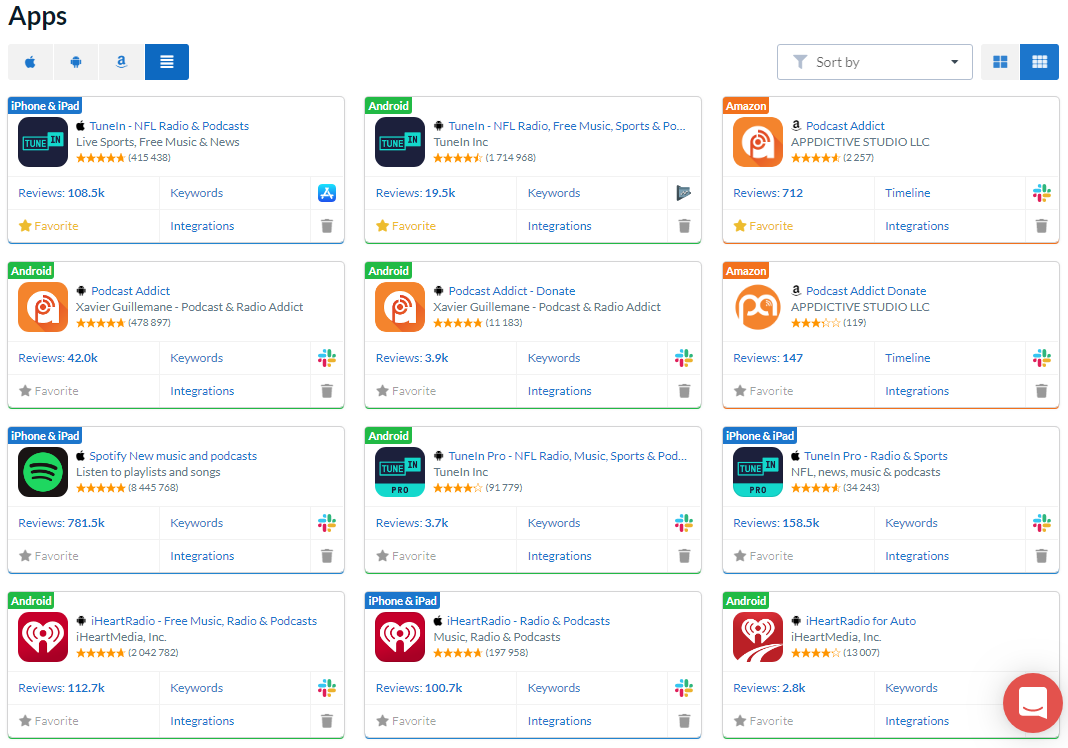
Task: Delete Spotify New music and podcasts card
Action: (327, 555)
